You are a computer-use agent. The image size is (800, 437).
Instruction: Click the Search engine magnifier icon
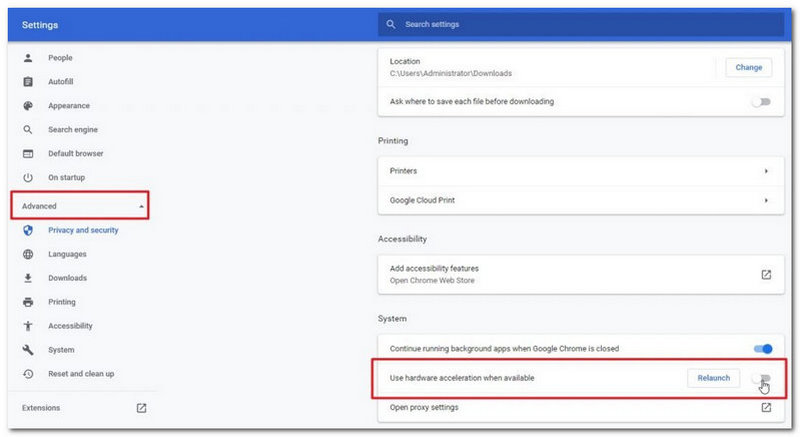[28, 130]
